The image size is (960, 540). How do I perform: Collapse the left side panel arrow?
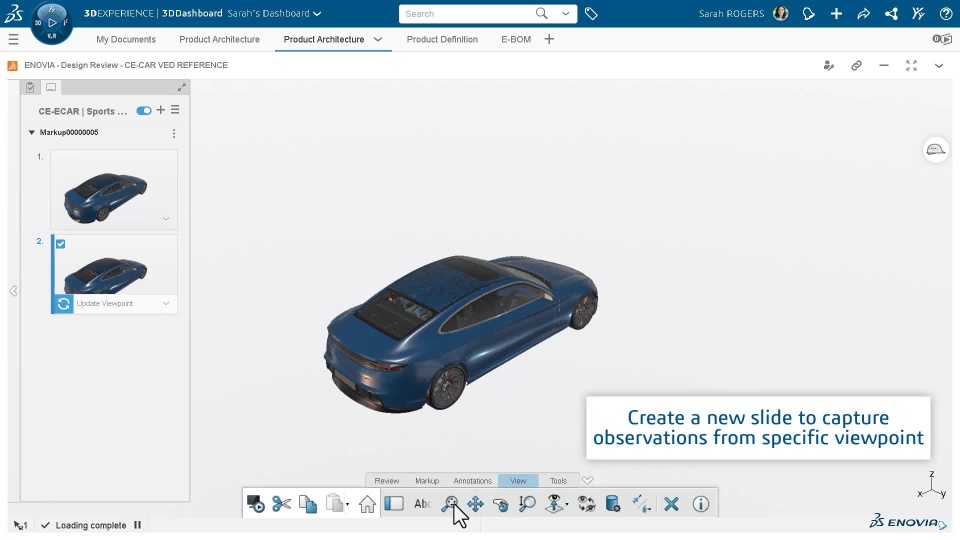[13, 291]
